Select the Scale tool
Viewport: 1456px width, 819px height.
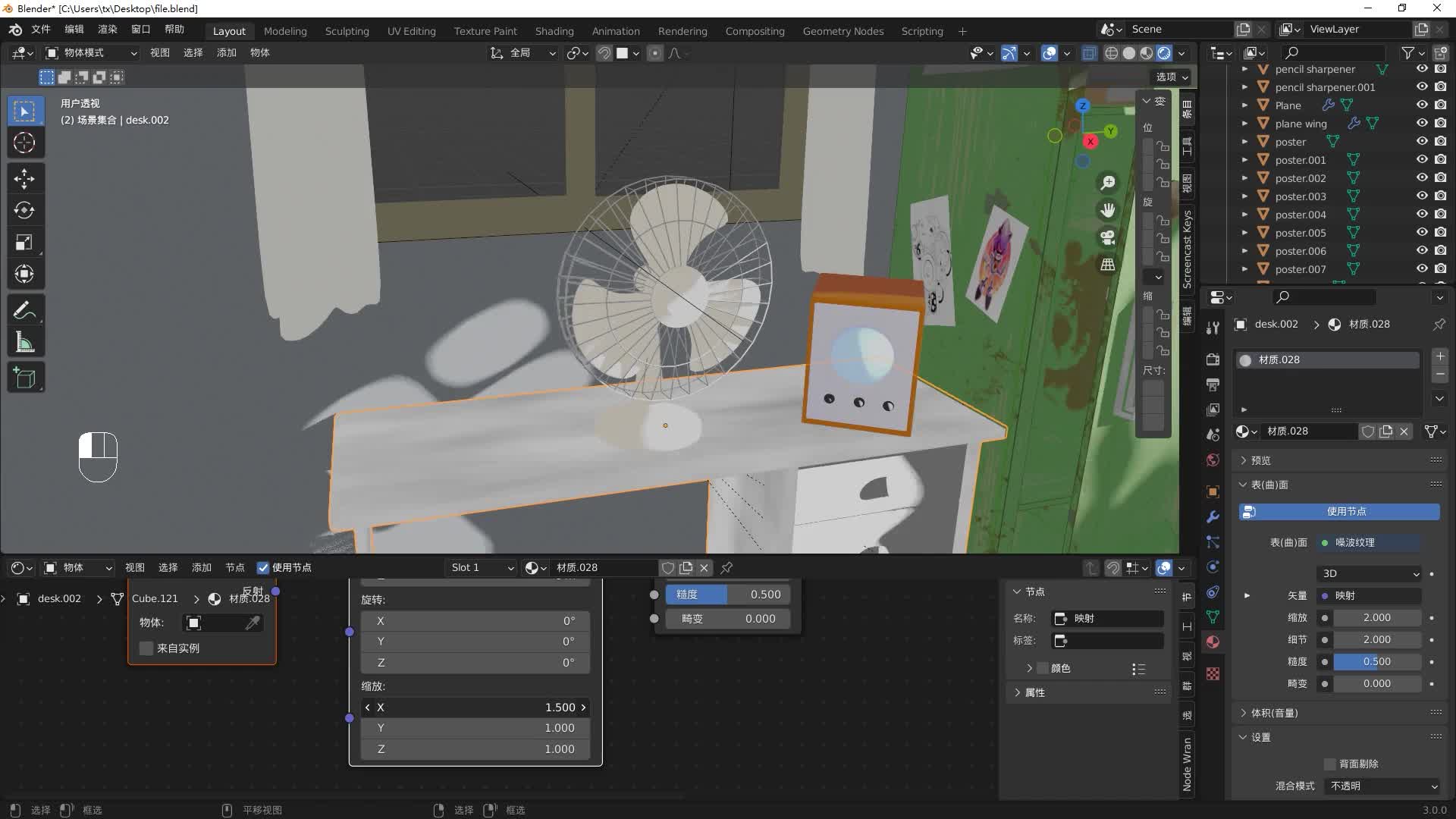[x=24, y=243]
